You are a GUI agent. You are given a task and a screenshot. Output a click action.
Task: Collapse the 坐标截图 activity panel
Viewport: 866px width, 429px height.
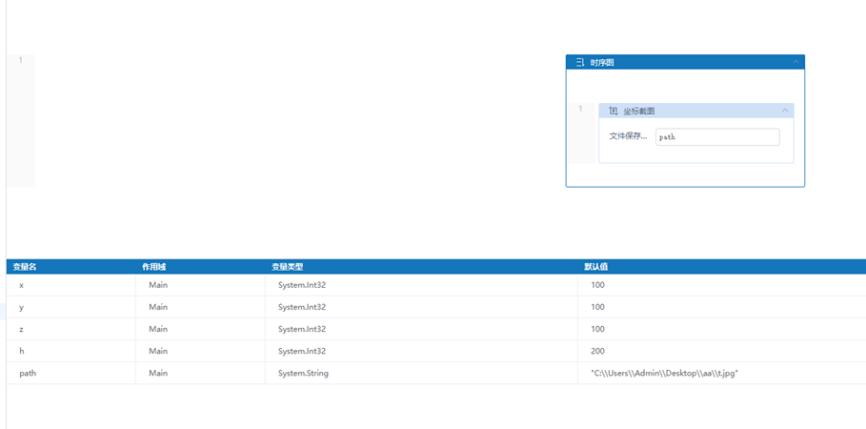[x=785, y=111]
